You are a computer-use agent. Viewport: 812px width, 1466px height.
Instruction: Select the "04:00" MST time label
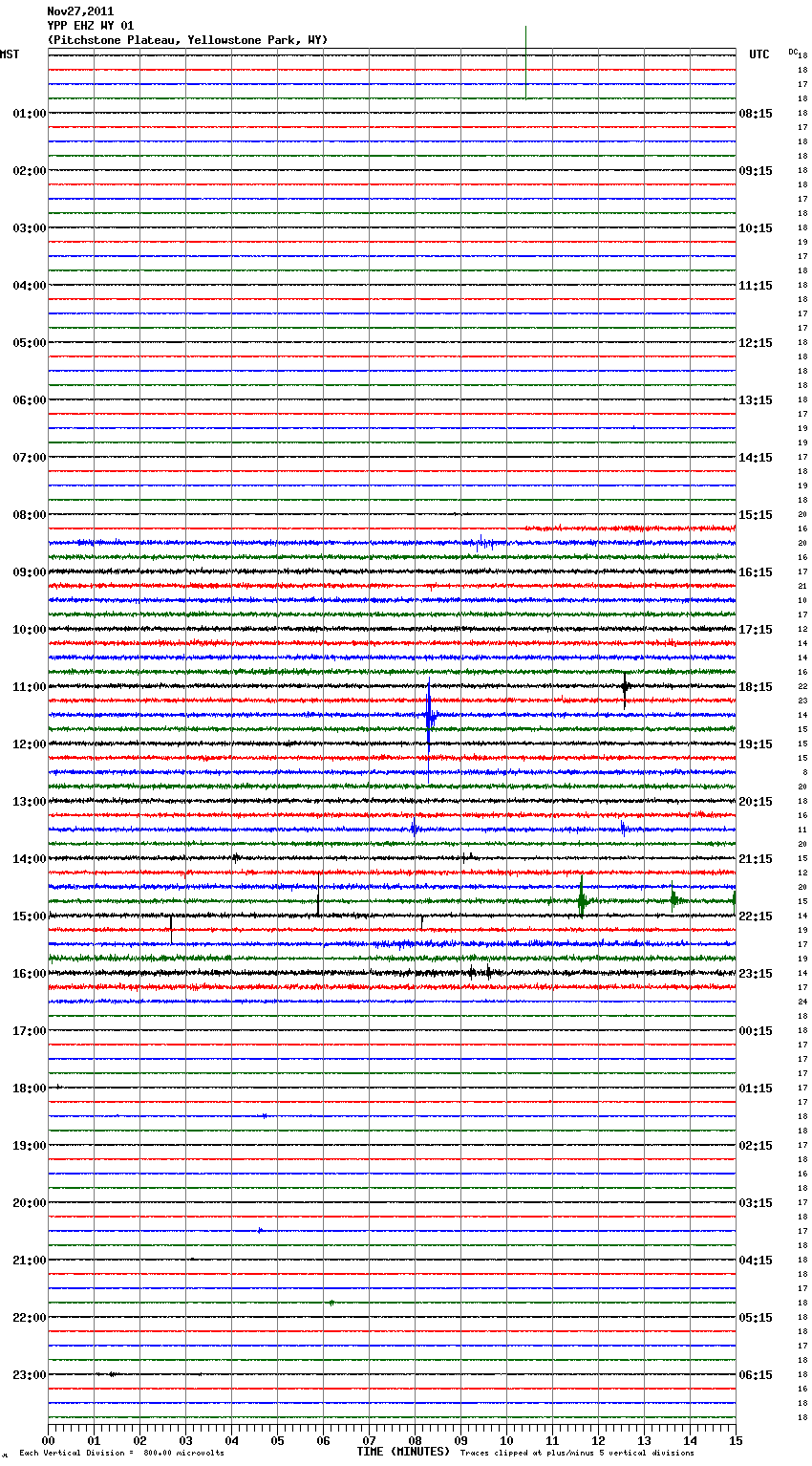(x=29, y=286)
